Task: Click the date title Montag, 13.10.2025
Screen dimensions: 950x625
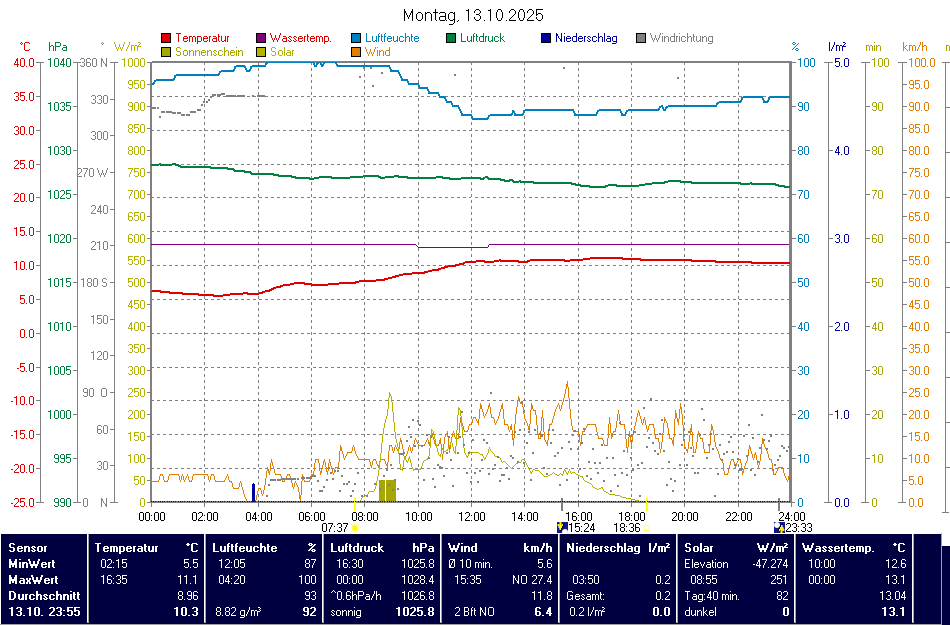Action: 473,16
